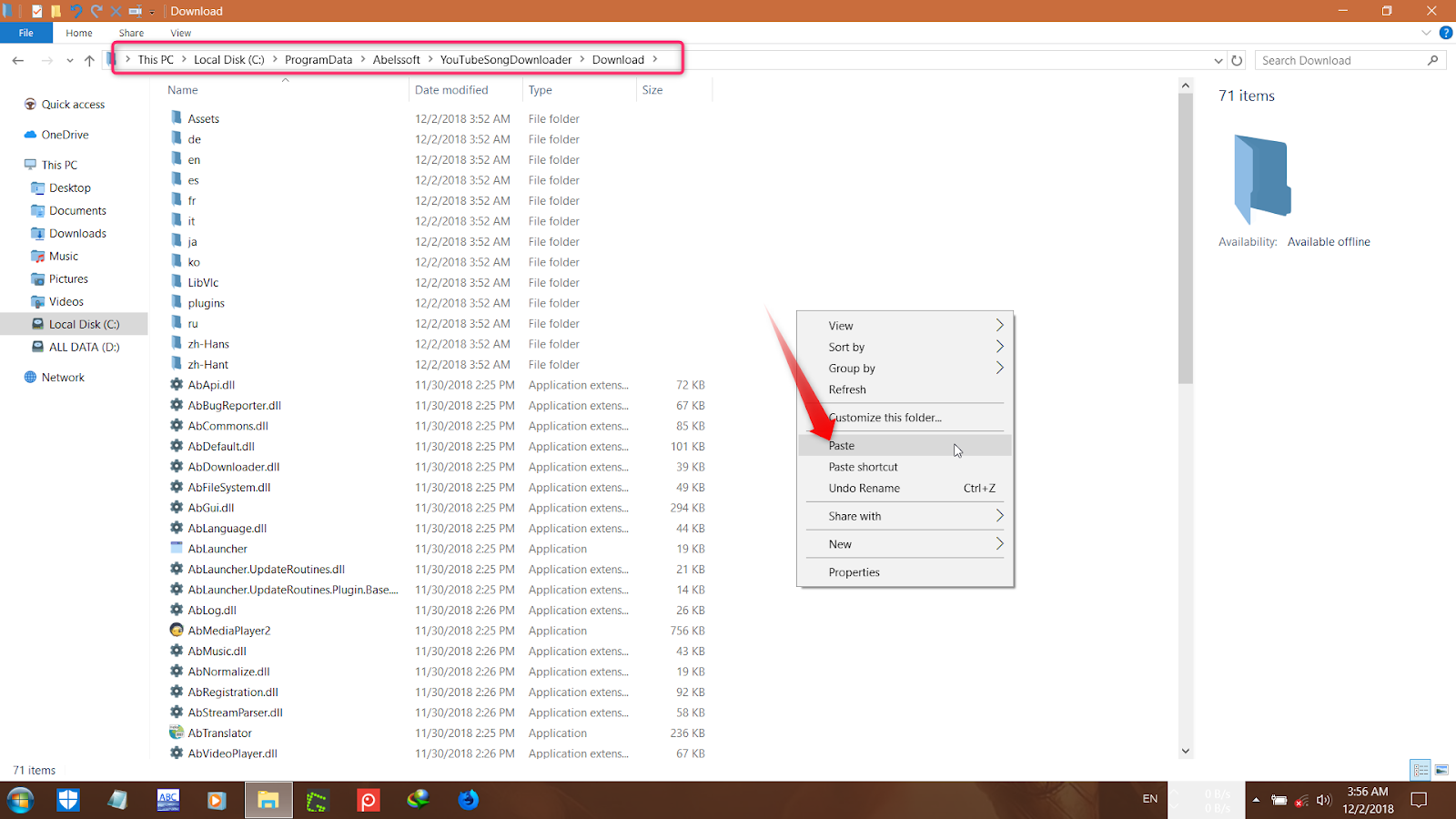The height and width of the screenshot is (819, 1456).
Task: Choose Undo Rename in context menu
Action: pos(905,489)
